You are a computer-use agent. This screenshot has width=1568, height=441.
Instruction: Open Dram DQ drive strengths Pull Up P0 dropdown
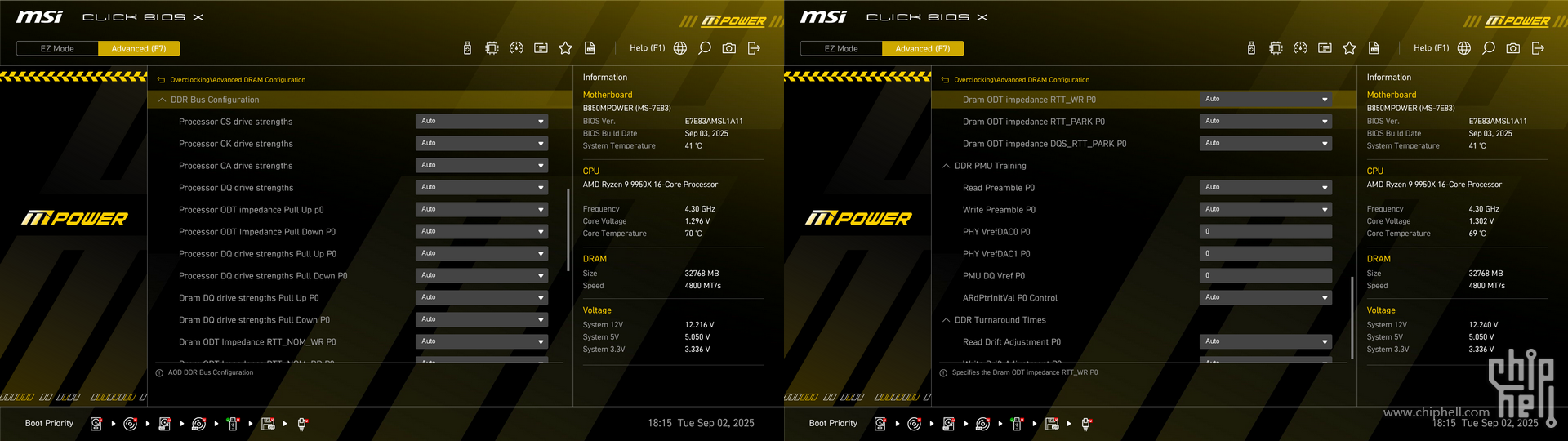tap(482, 298)
